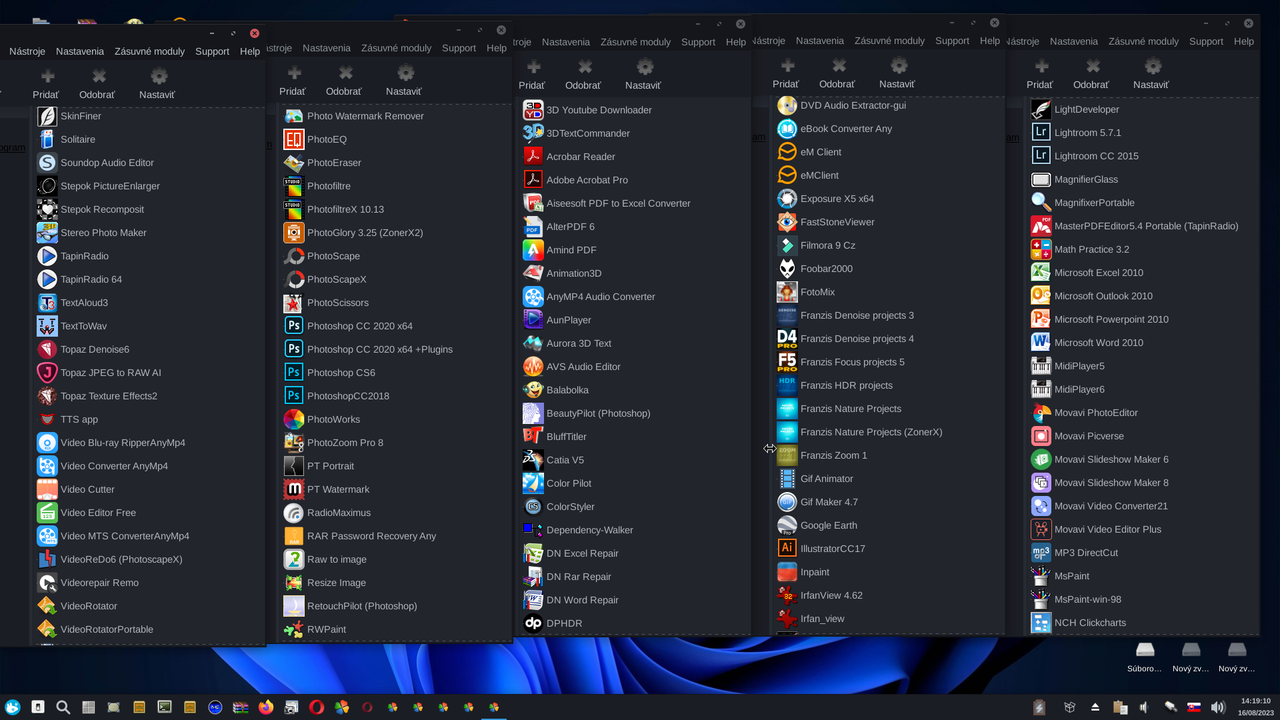Click the PhotoScapeX icon
The width and height of the screenshot is (1280, 720).
coord(294,279)
